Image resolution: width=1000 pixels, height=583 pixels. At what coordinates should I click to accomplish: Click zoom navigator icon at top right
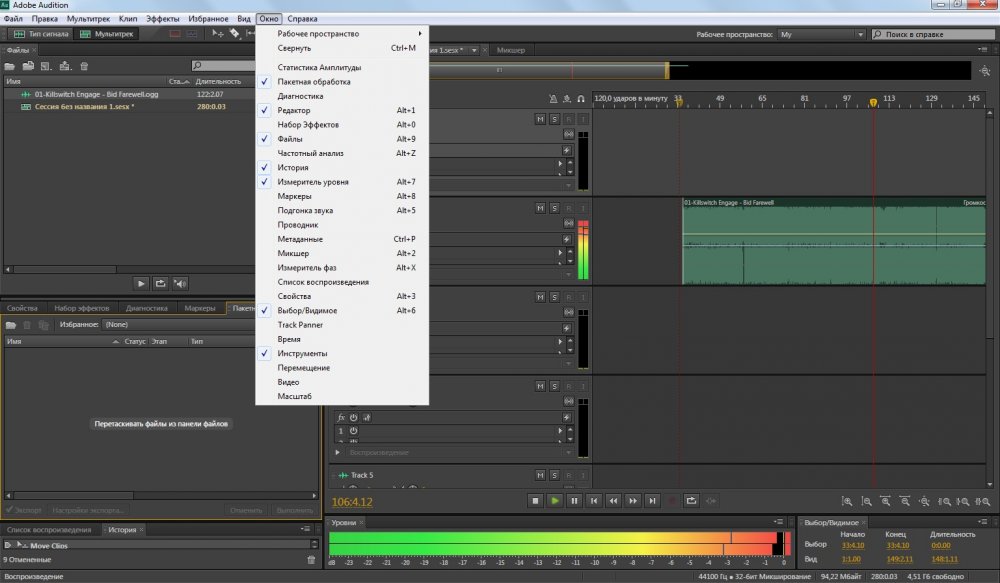coord(985,71)
